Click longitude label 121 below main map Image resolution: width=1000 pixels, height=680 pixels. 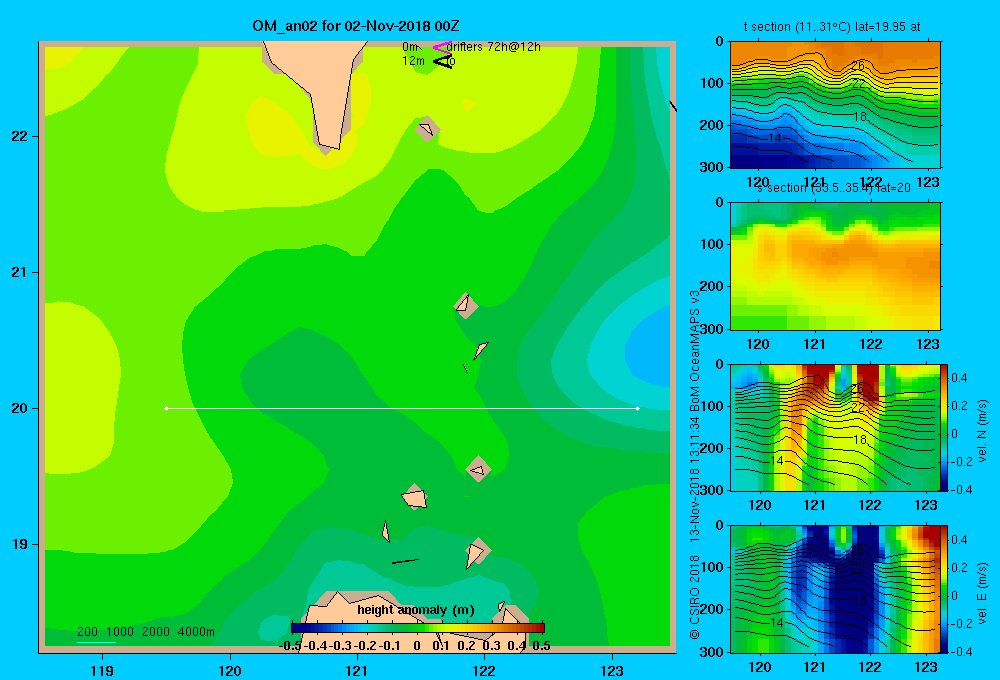[357, 670]
